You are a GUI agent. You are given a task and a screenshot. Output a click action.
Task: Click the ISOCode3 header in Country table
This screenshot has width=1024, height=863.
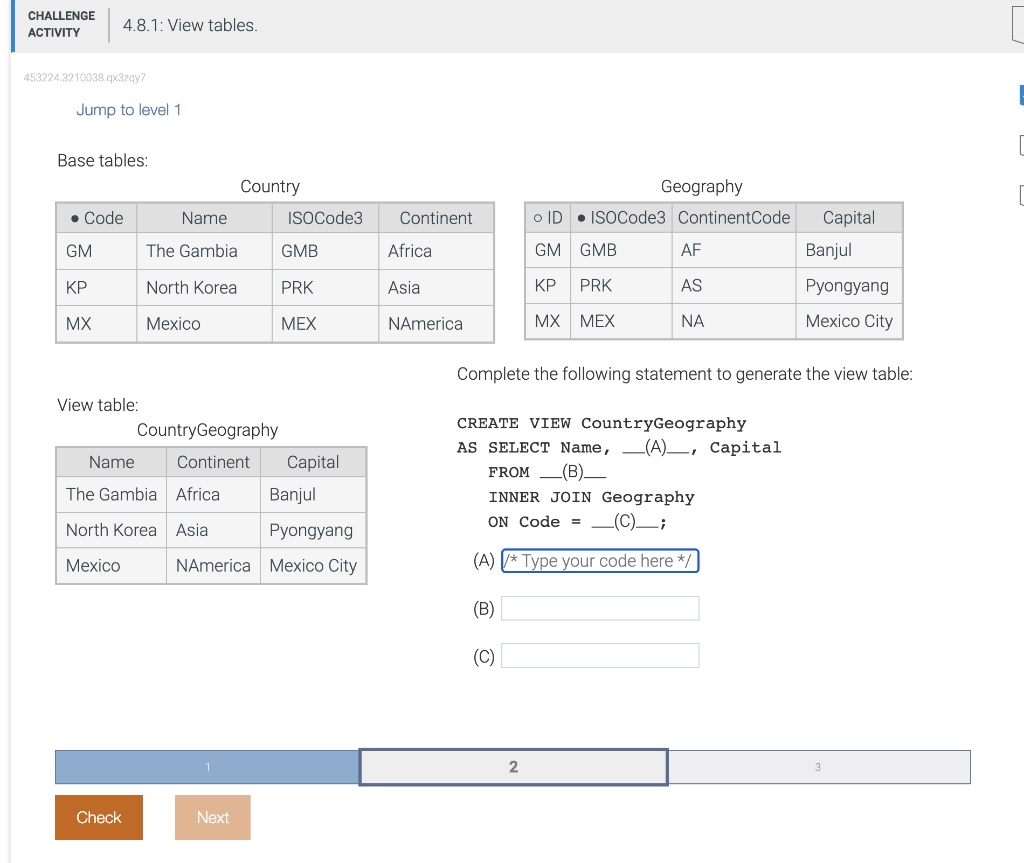[325, 218]
